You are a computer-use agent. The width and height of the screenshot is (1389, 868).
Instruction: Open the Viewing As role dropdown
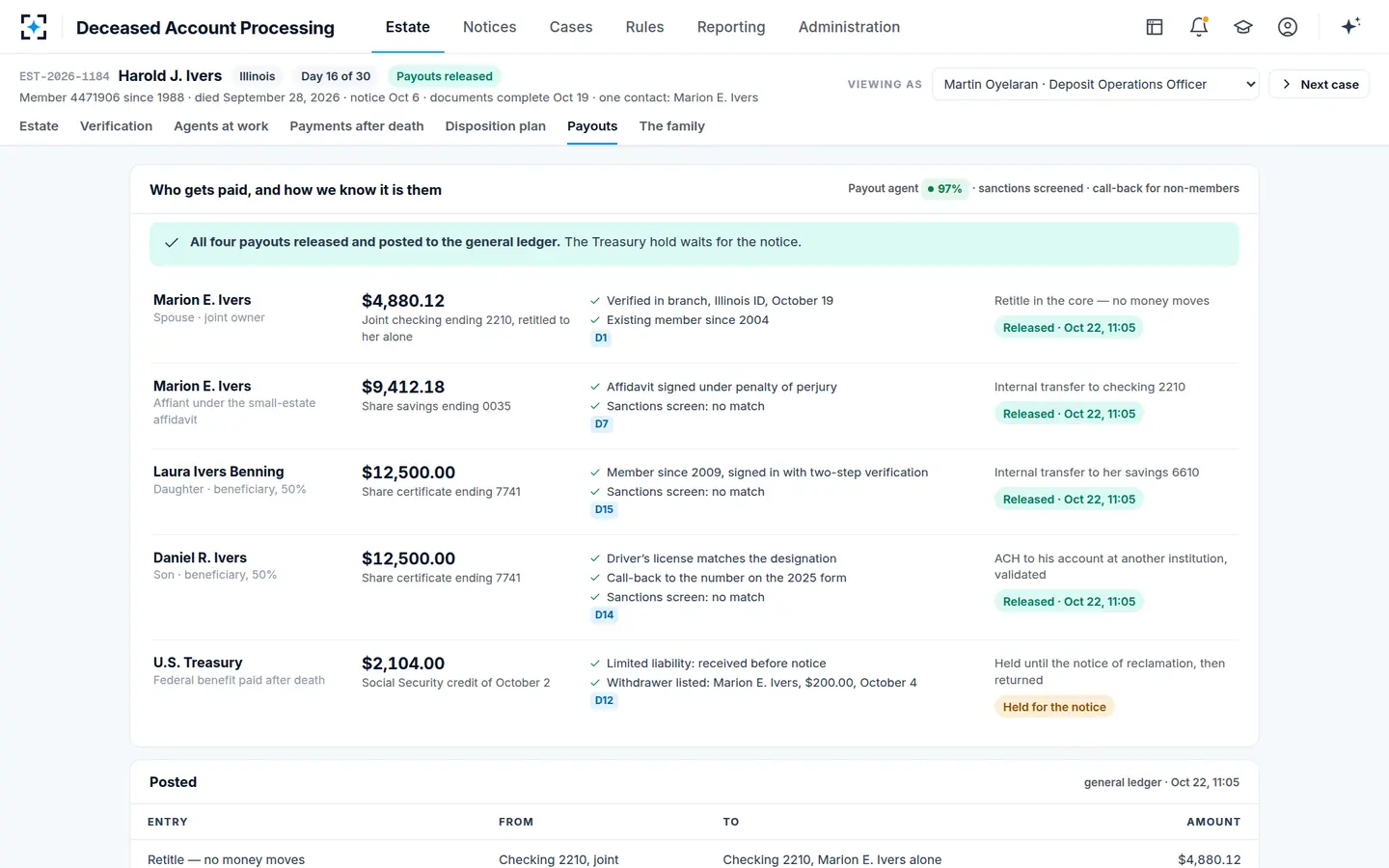1095,84
